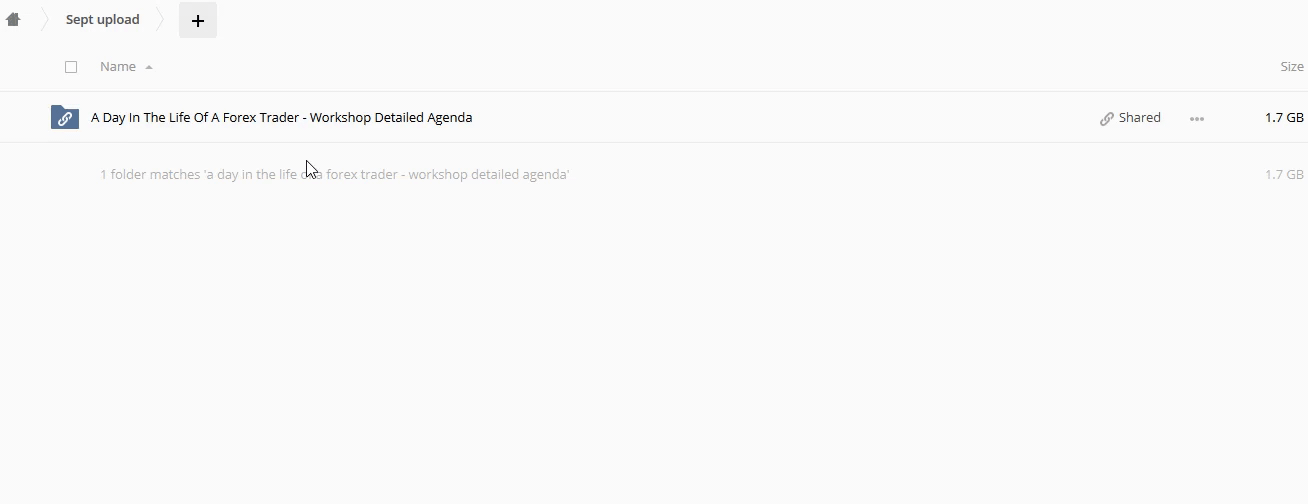Click the '1 folder matches' summary text

click(335, 174)
